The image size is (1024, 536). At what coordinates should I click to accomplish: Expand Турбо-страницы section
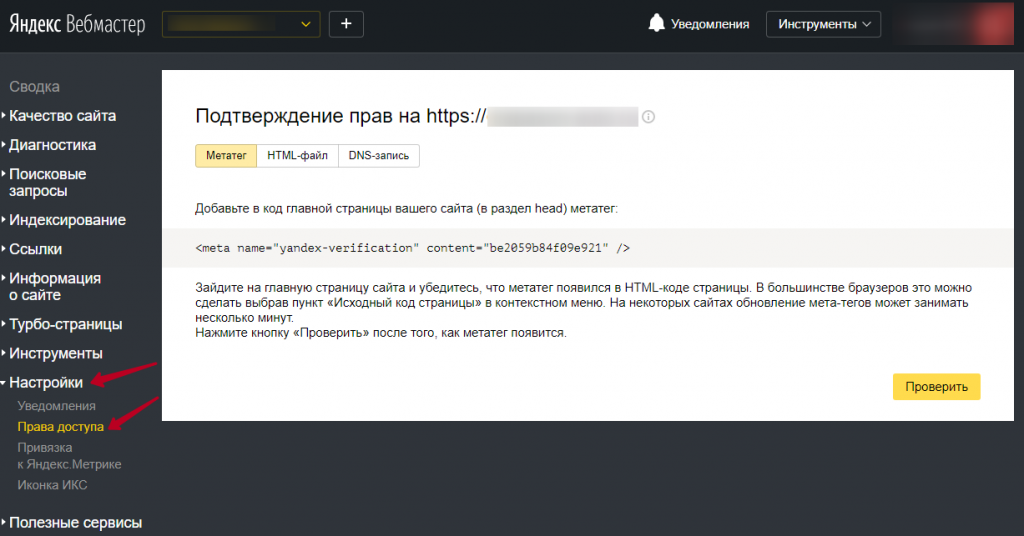(x=65, y=324)
